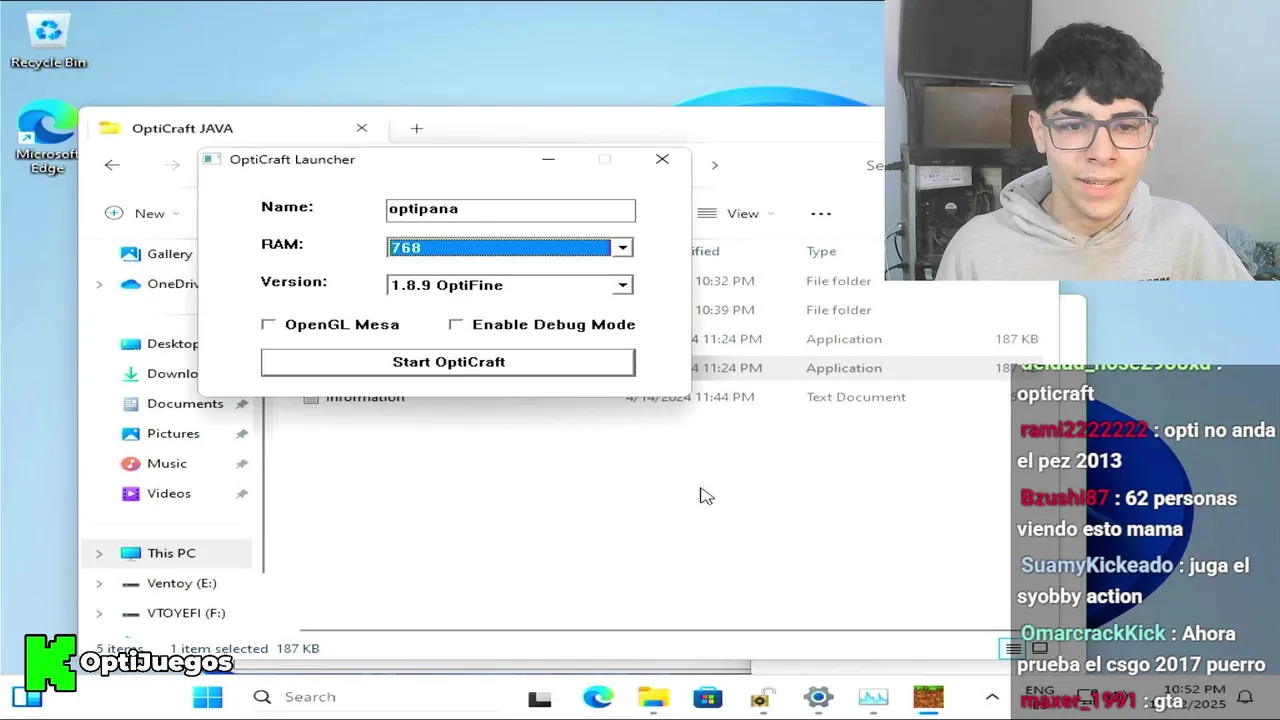The image size is (1280, 720).
Task: Click the VTOYEFI (F:) drive icon
Action: click(x=130, y=613)
